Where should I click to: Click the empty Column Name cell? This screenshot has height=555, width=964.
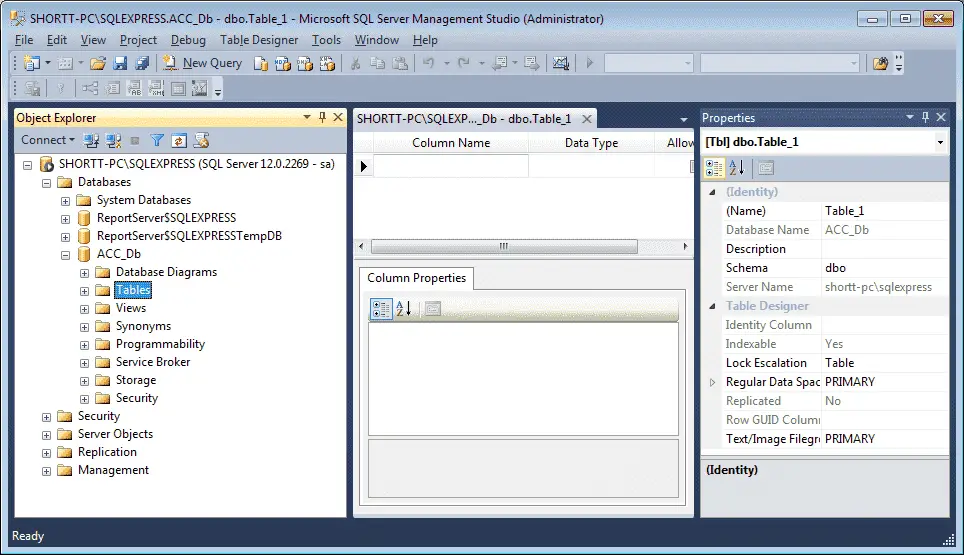[451, 166]
